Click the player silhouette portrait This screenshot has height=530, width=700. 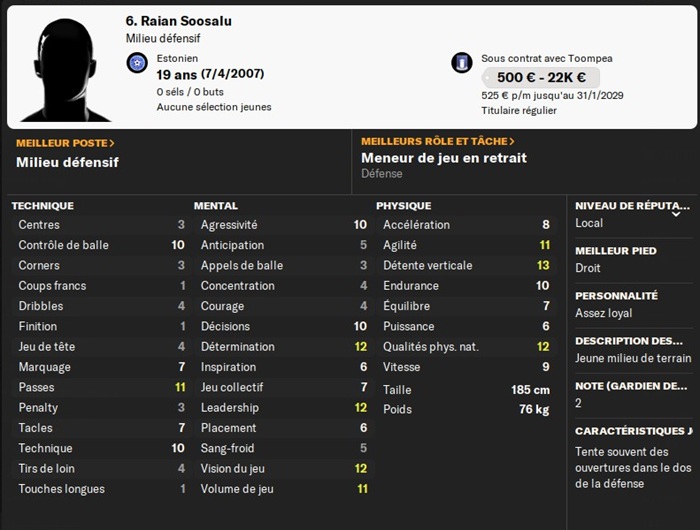pyautogui.click(x=63, y=67)
